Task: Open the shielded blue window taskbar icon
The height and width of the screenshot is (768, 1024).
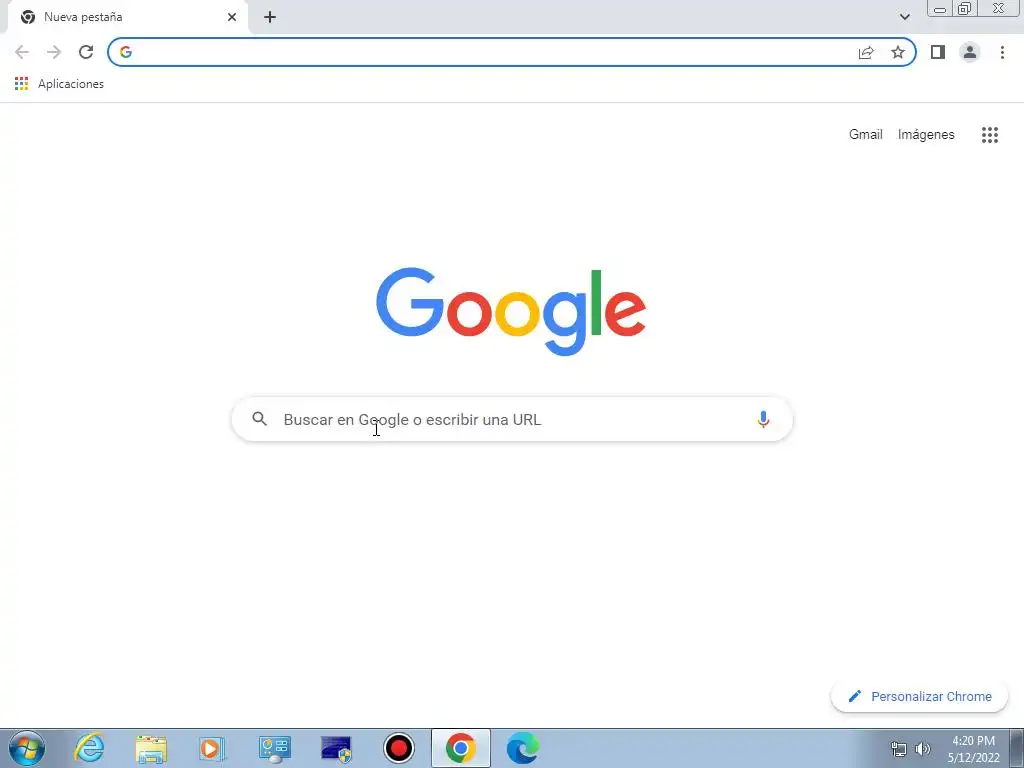Action: coord(336,748)
